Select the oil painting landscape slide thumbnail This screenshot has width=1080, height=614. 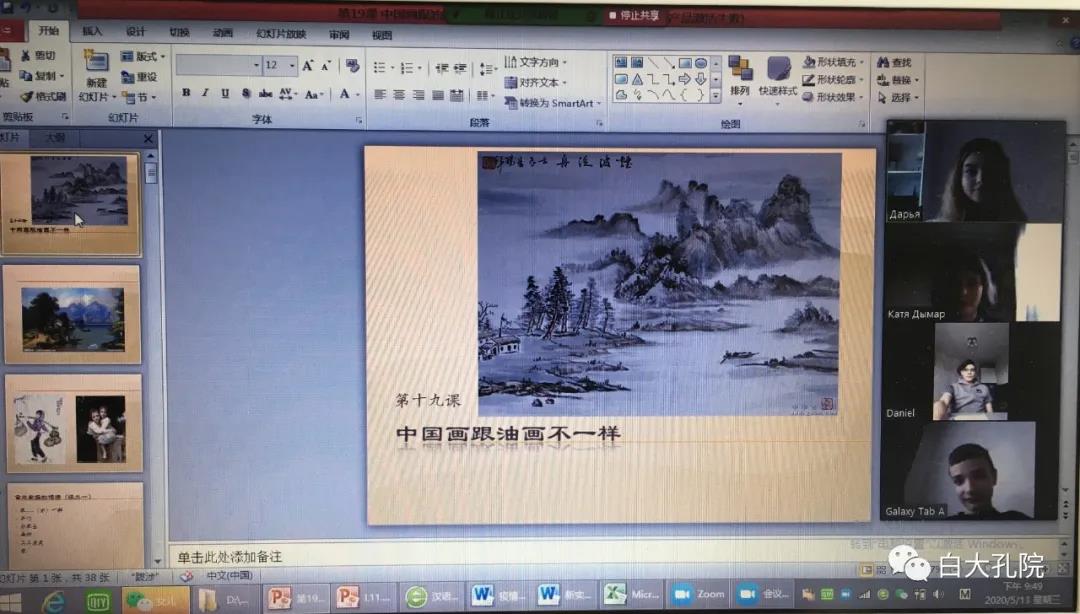click(x=72, y=315)
